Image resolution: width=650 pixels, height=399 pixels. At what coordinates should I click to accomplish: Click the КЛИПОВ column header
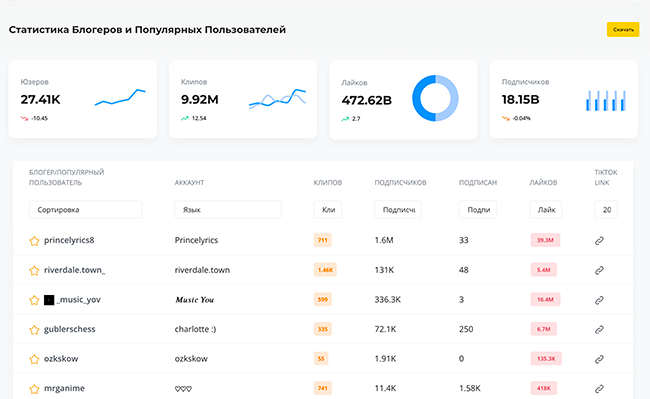coord(328,183)
